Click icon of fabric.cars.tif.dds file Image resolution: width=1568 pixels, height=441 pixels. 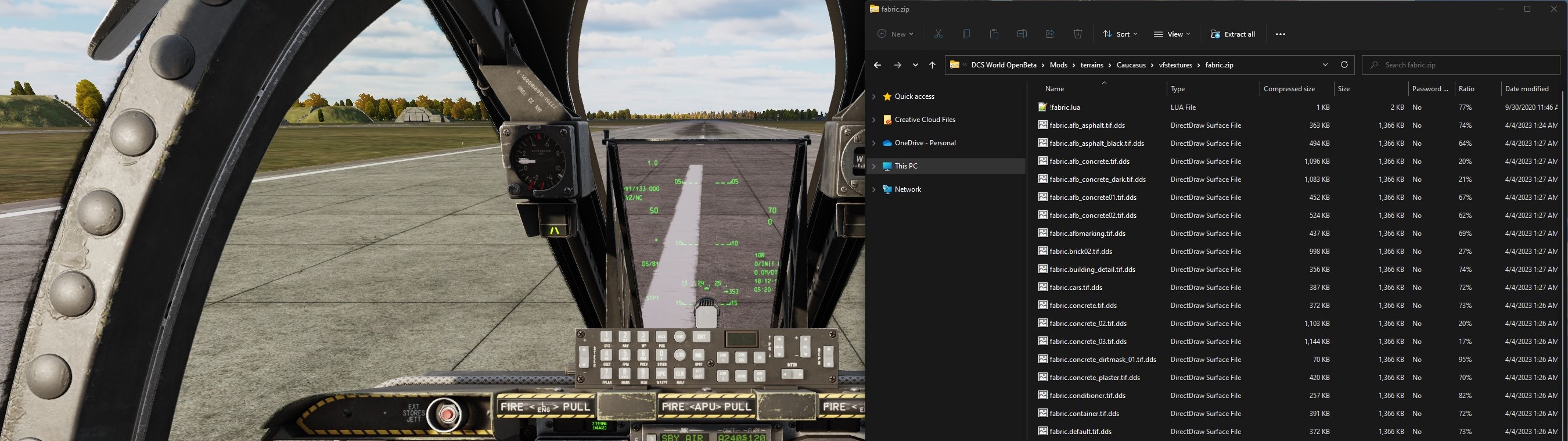click(1042, 287)
